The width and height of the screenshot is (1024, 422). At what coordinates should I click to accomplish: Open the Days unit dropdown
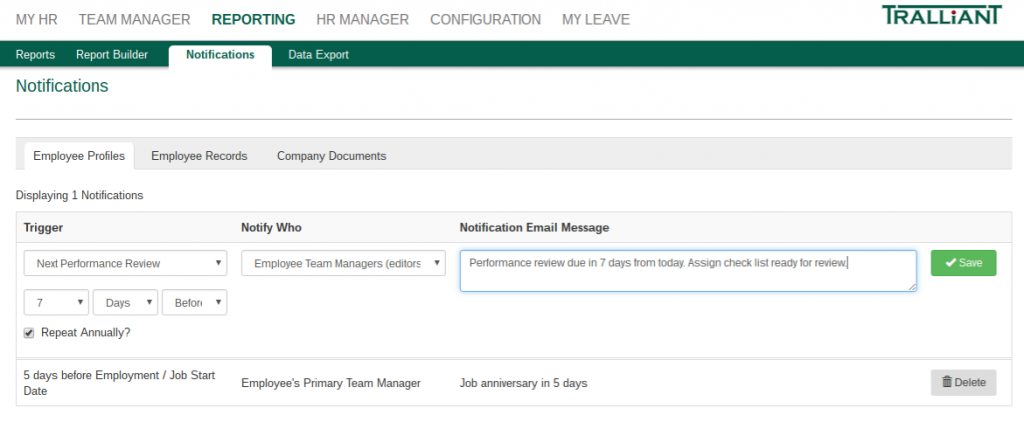[125, 302]
